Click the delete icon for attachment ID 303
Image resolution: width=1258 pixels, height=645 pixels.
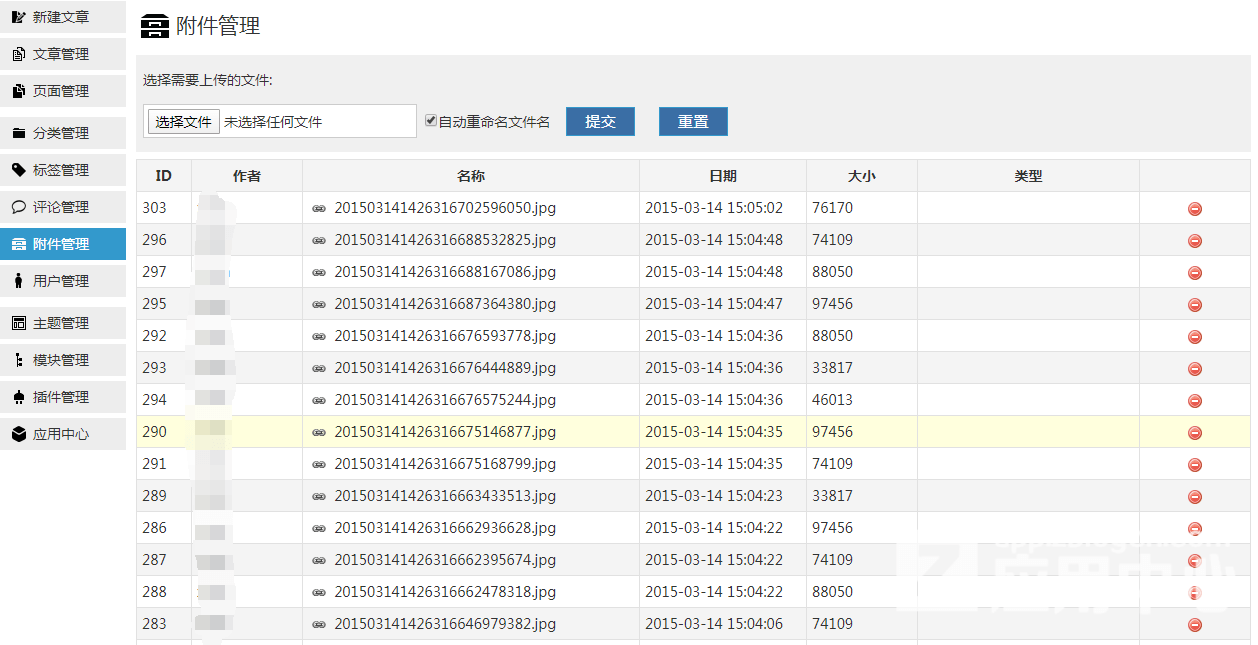pos(1194,209)
